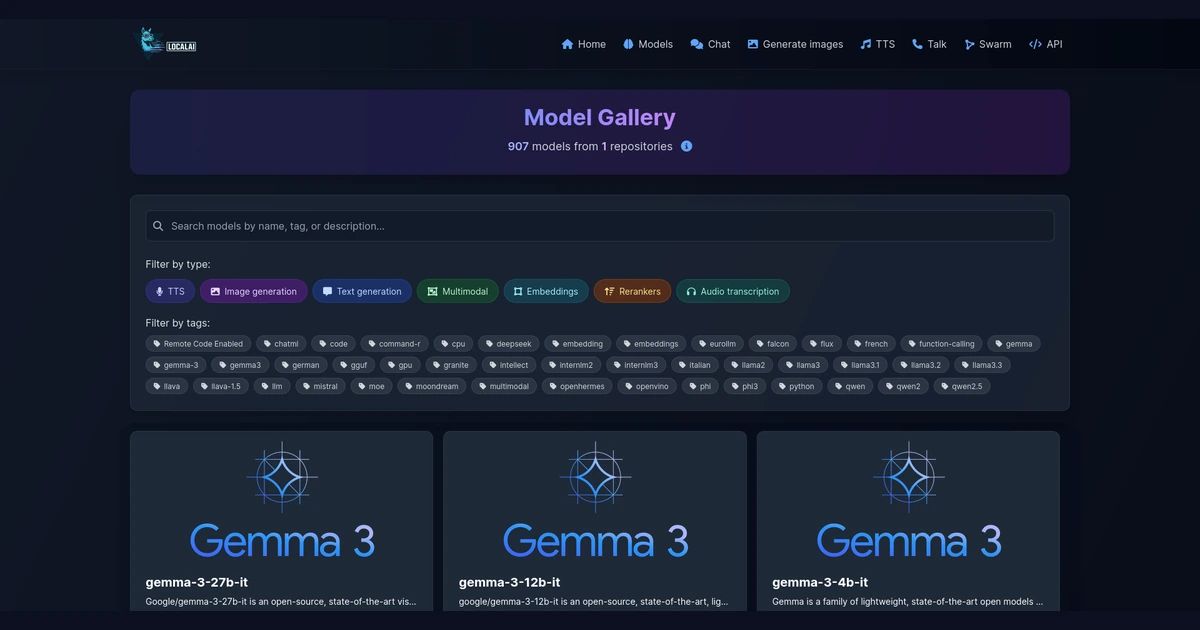Select the 'llama3.3' tag
The height and width of the screenshot is (630, 1200).
click(981, 365)
